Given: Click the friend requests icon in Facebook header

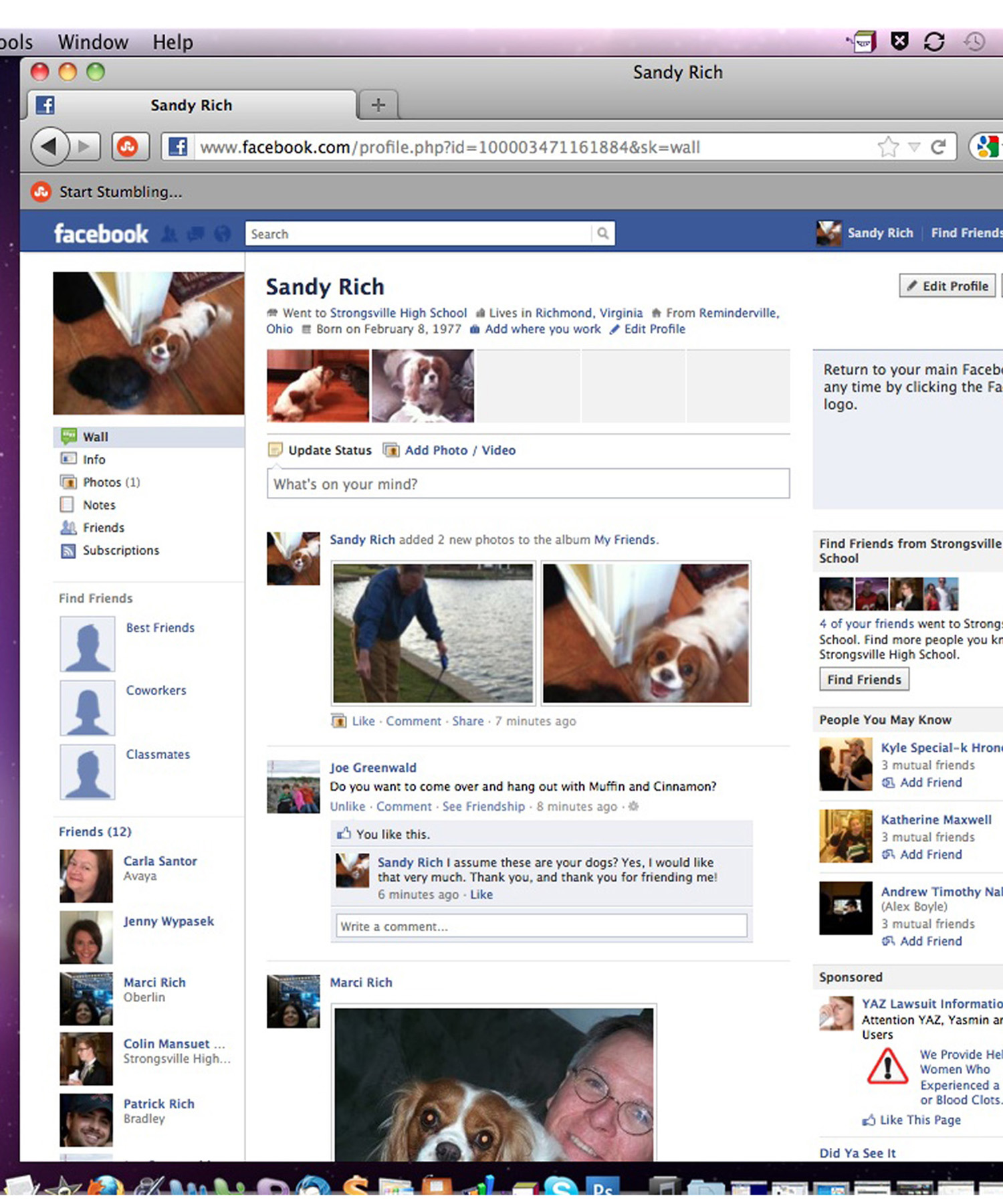Looking at the screenshot, I should coord(170,234).
